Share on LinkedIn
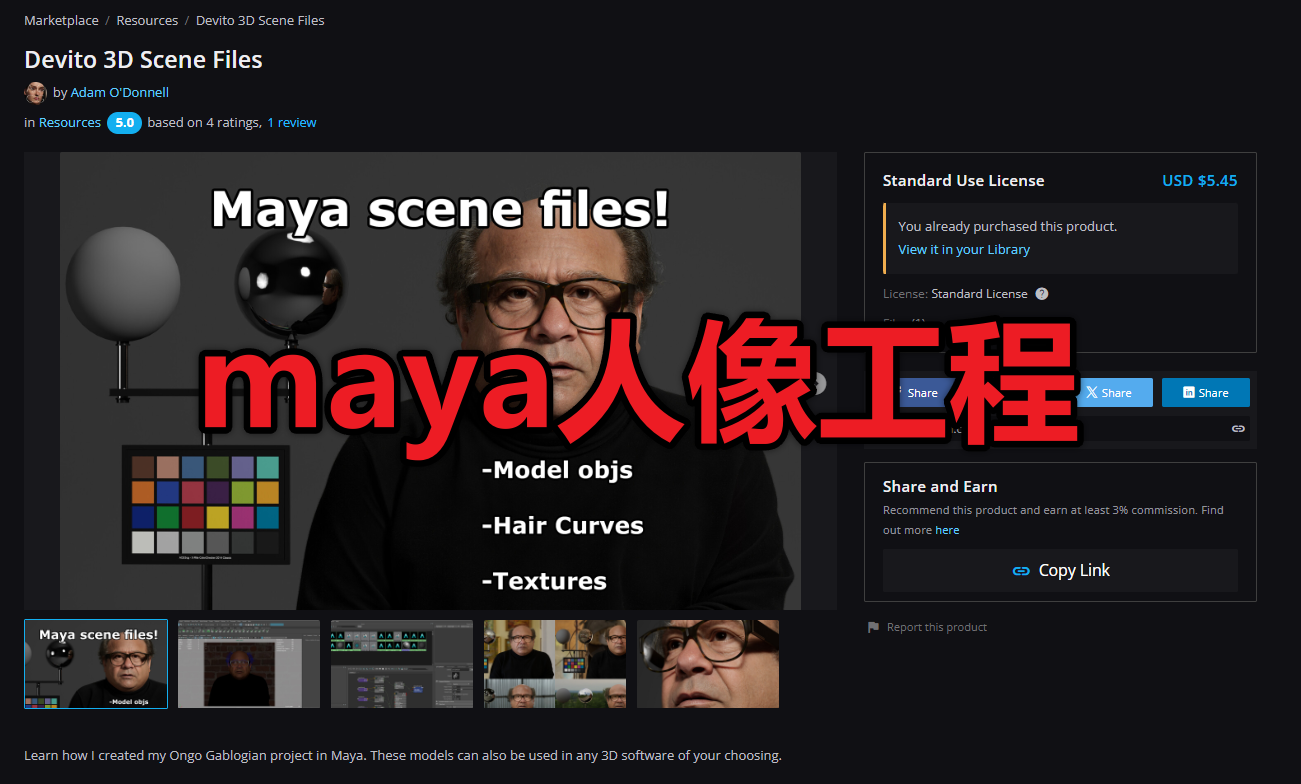 click(1206, 393)
